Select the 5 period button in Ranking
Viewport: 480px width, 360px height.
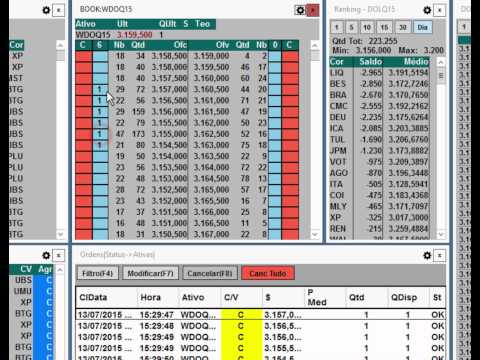click(x=351, y=27)
